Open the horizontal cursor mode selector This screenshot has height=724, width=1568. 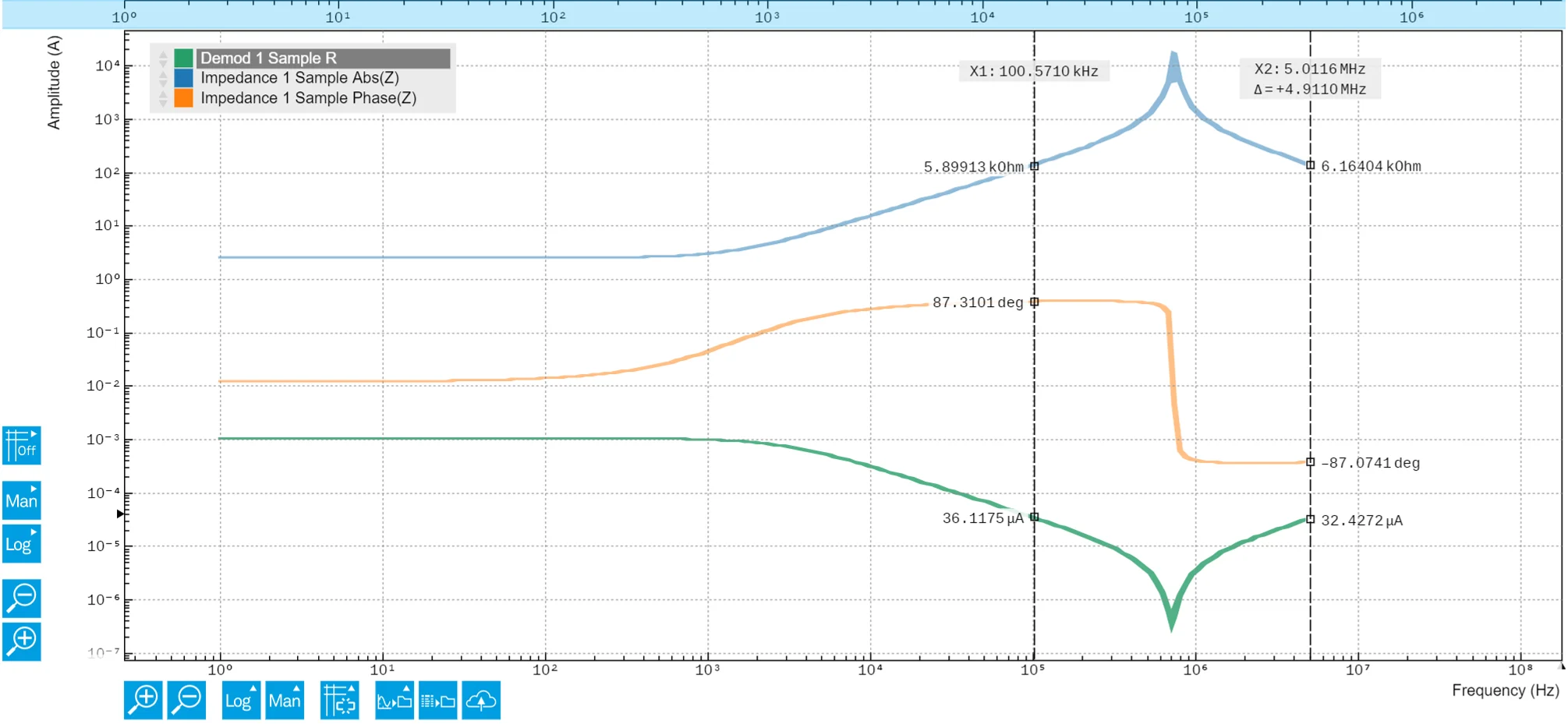(x=339, y=700)
